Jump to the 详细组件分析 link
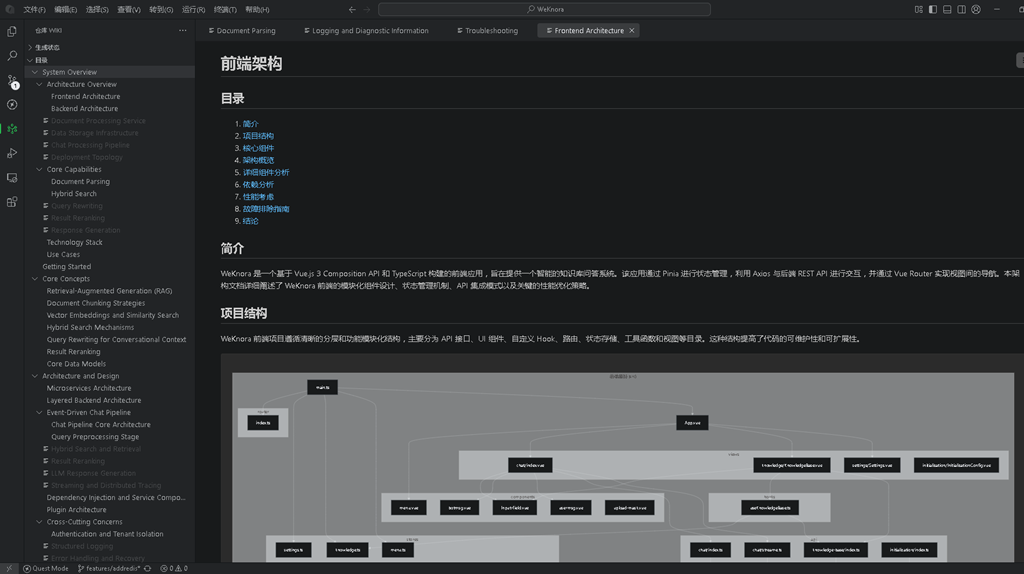This screenshot has height=574, width=1024. point(266,172)
